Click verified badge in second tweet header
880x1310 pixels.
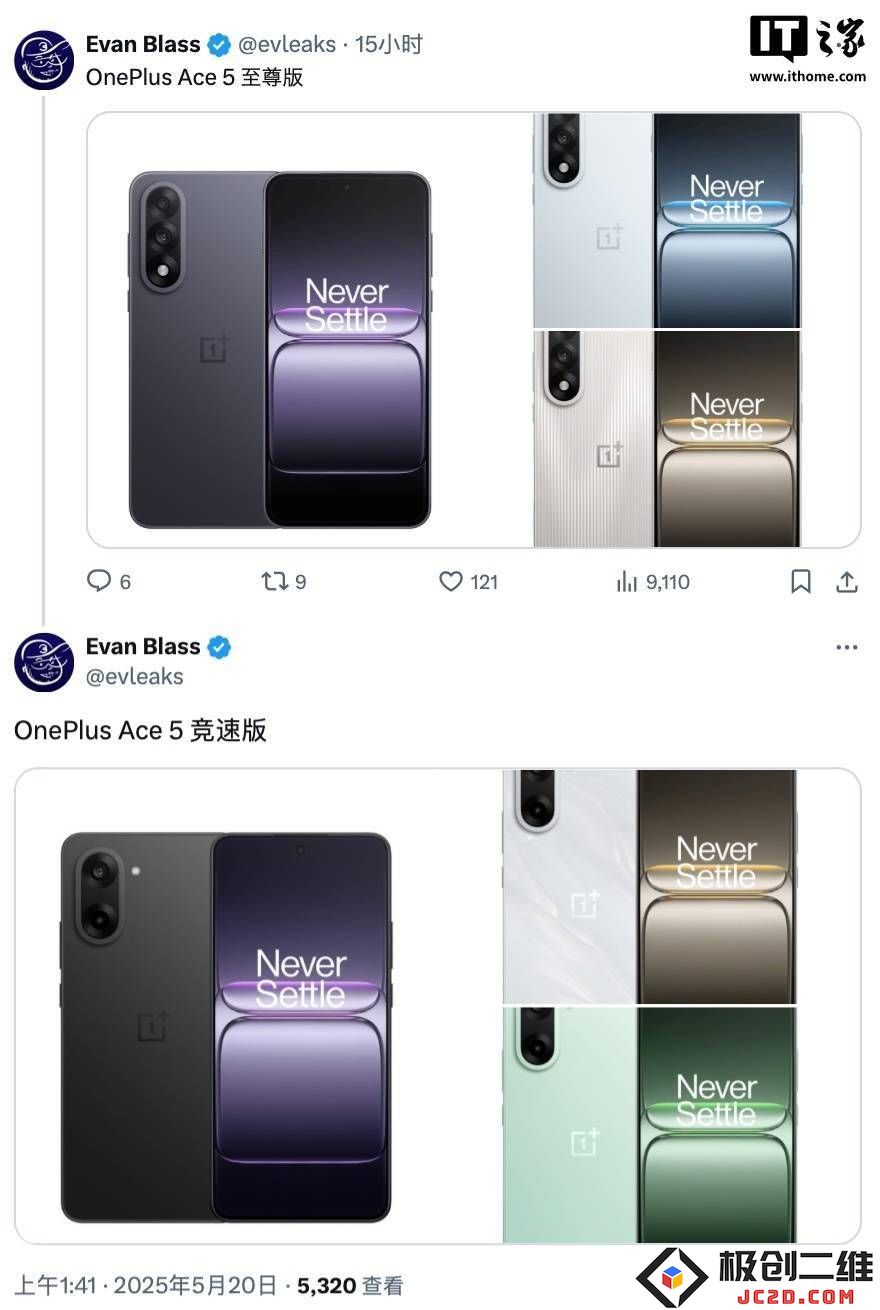[x=219, y=647]
